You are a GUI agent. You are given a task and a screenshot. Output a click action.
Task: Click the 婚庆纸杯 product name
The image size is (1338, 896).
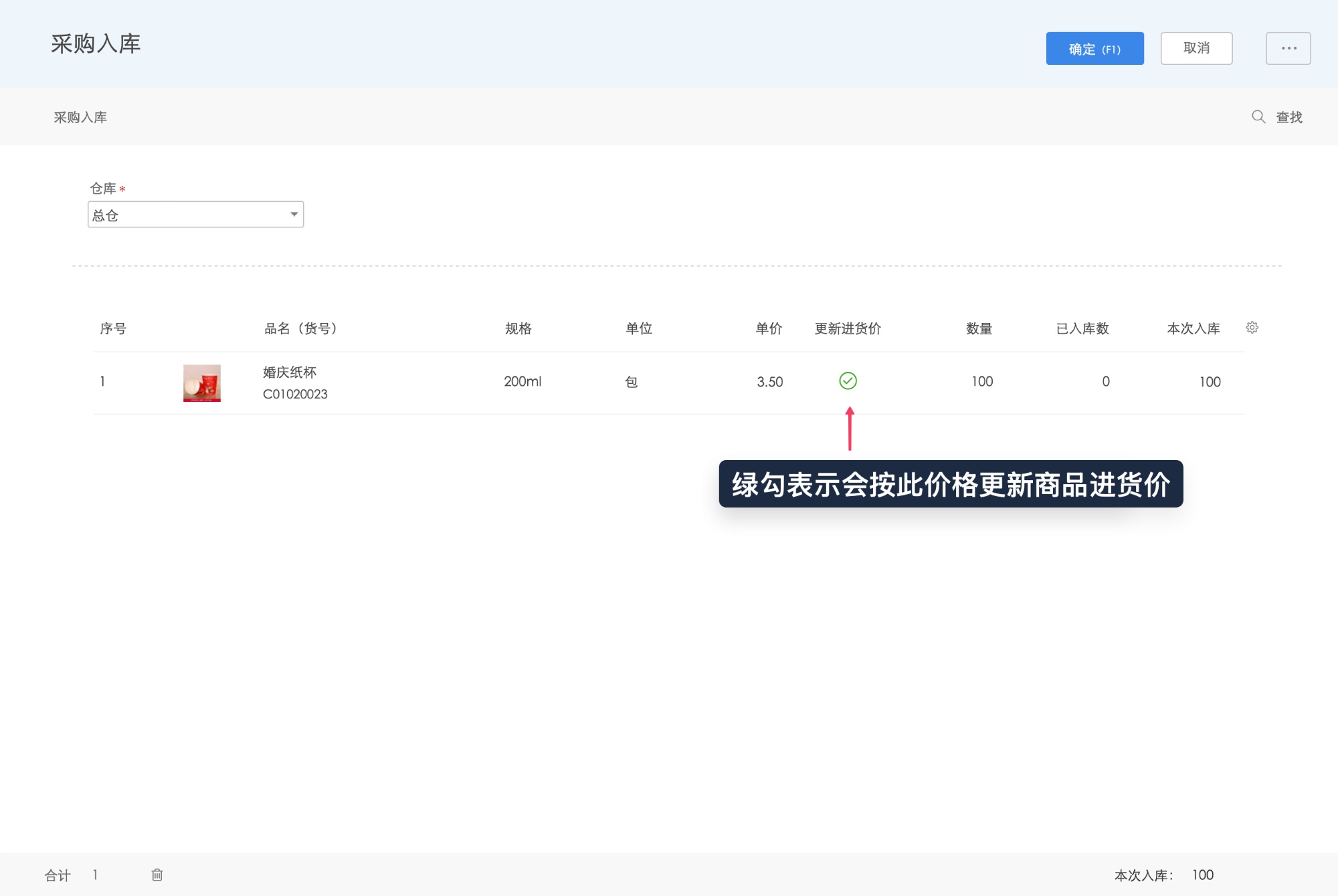pyautogui.click(x=290, y=372)
